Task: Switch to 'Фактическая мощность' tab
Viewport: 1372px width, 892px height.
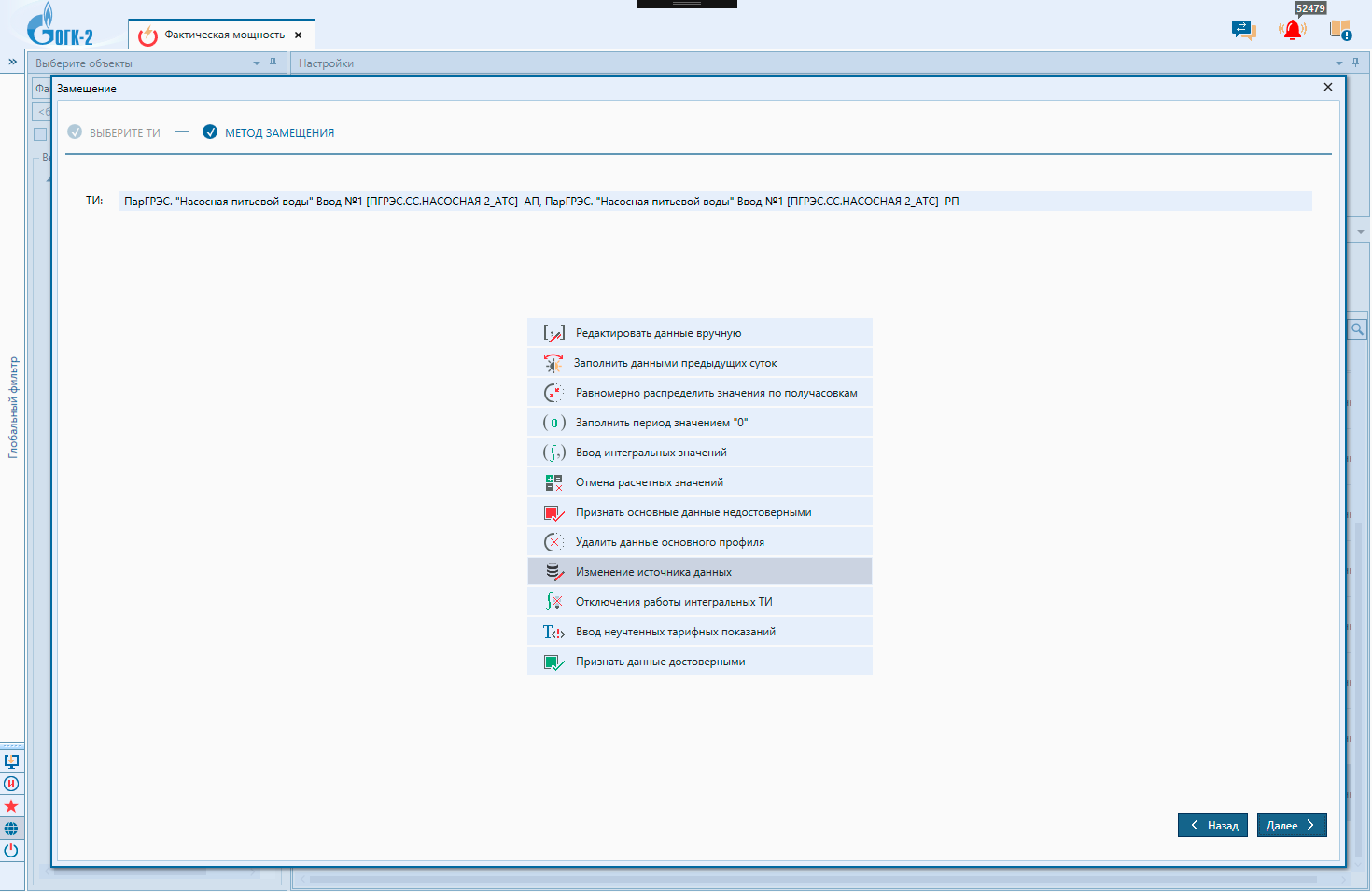Action: (x=224, y=35)
